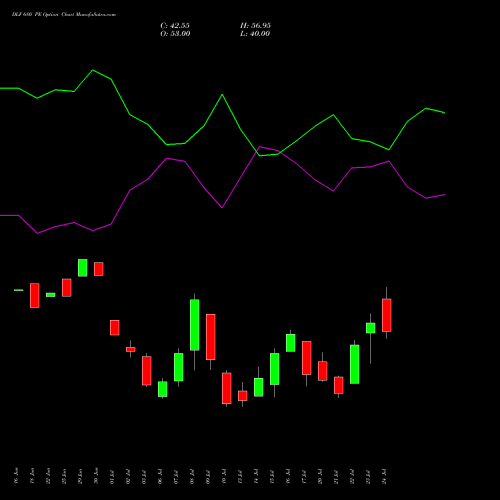
Task: Click the red candlestick for 24 Jul
Action: point(387,315)
